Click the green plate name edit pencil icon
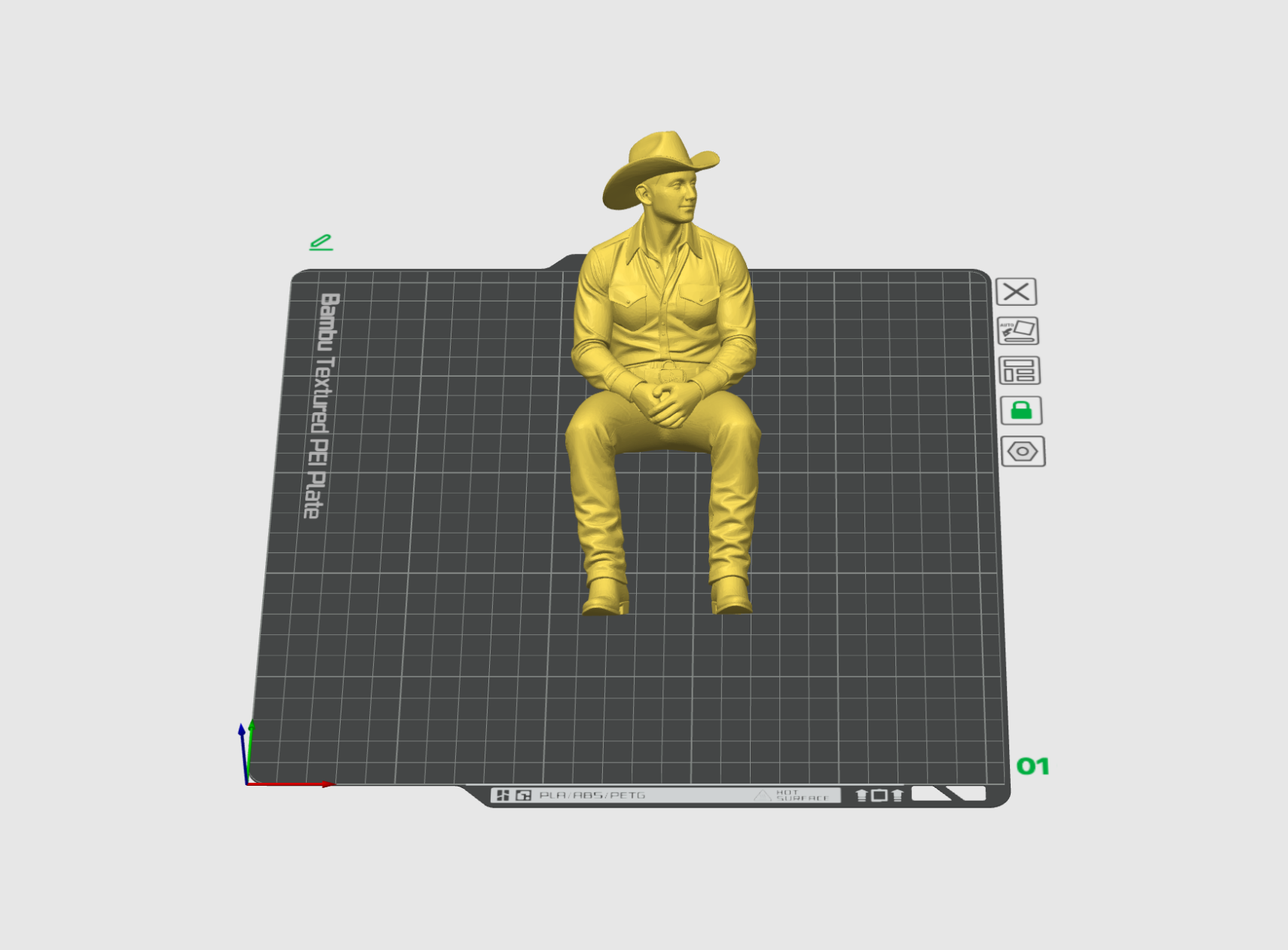Image resolution: width=1288 pixels, height=950 pixels. coord(321,243)
